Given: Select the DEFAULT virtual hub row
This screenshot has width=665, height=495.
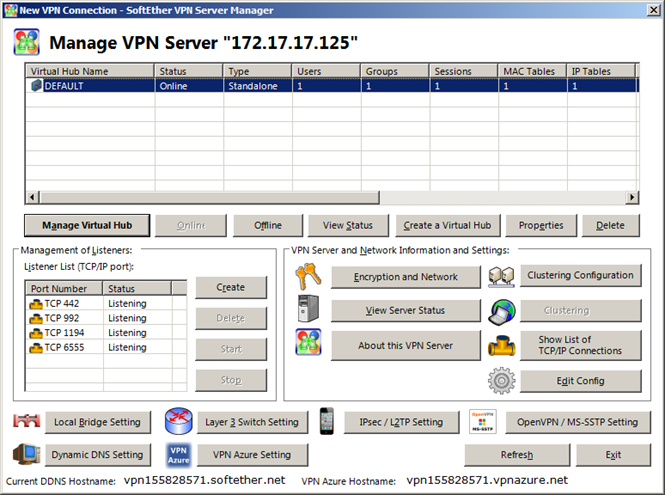Looking at the screenshot, I should tap(332, 86).
